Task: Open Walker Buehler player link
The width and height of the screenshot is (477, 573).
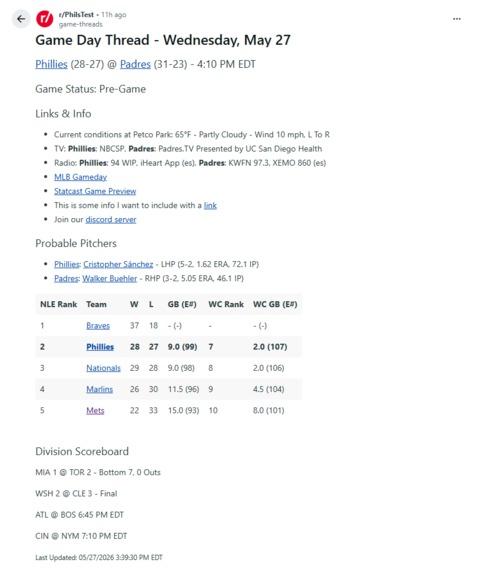Action: click(110, 278)
